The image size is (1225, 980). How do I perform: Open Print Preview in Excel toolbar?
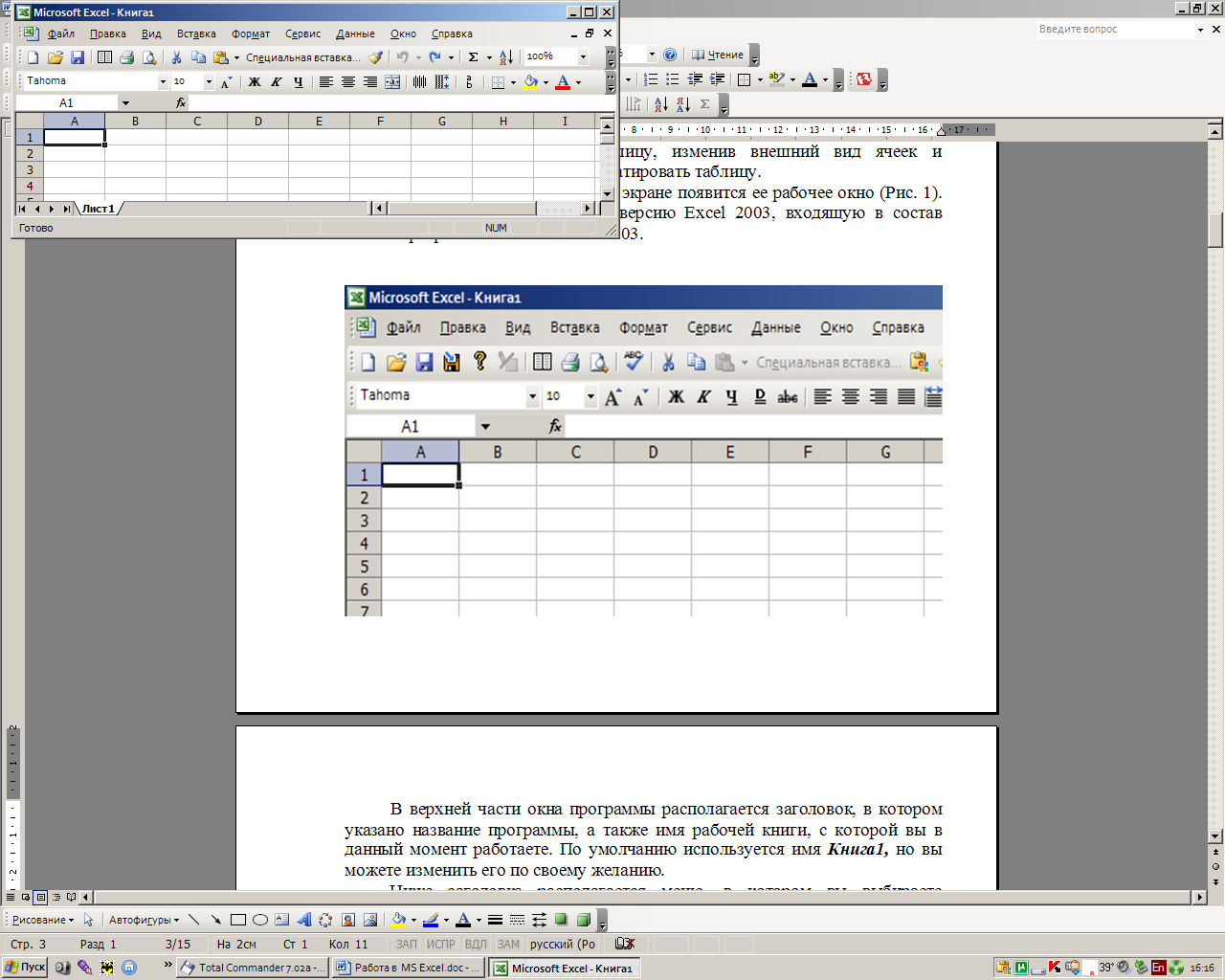coord(149,57)
